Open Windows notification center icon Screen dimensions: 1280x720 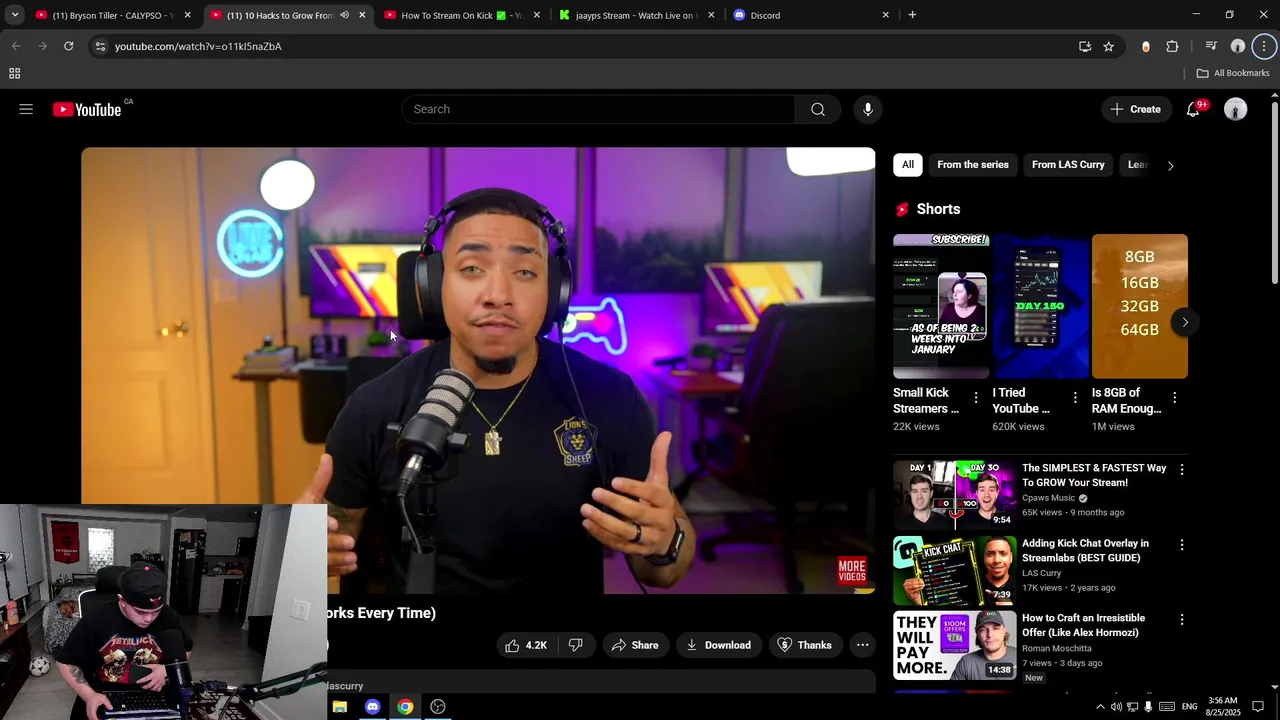[x=1258, y=707]
